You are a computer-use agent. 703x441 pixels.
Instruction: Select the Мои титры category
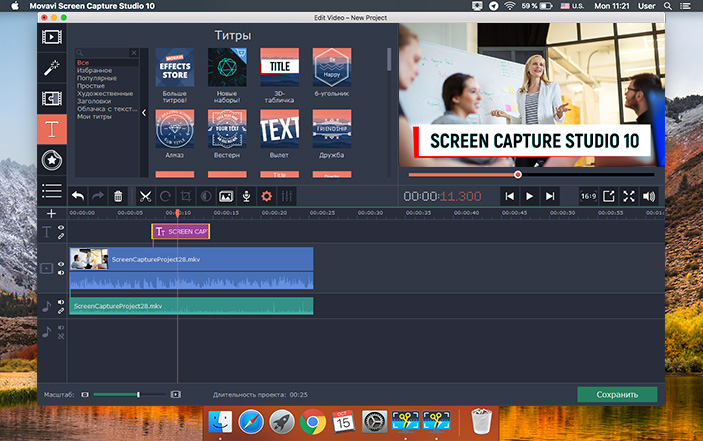94,117
